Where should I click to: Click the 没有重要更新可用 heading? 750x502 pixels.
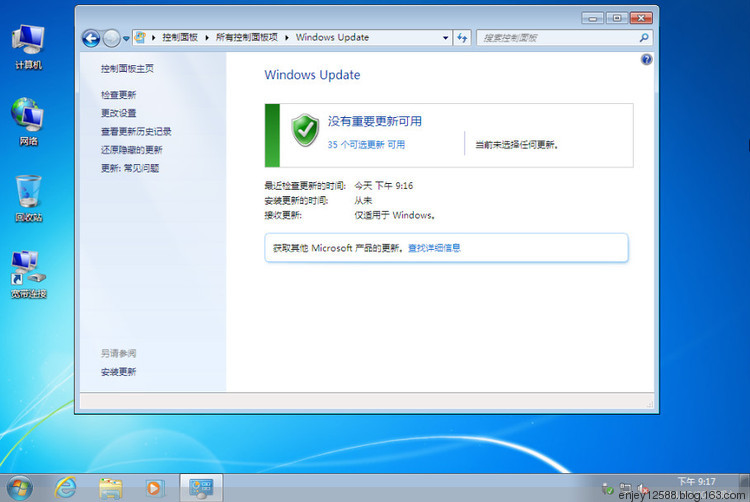tap(375, 121)
